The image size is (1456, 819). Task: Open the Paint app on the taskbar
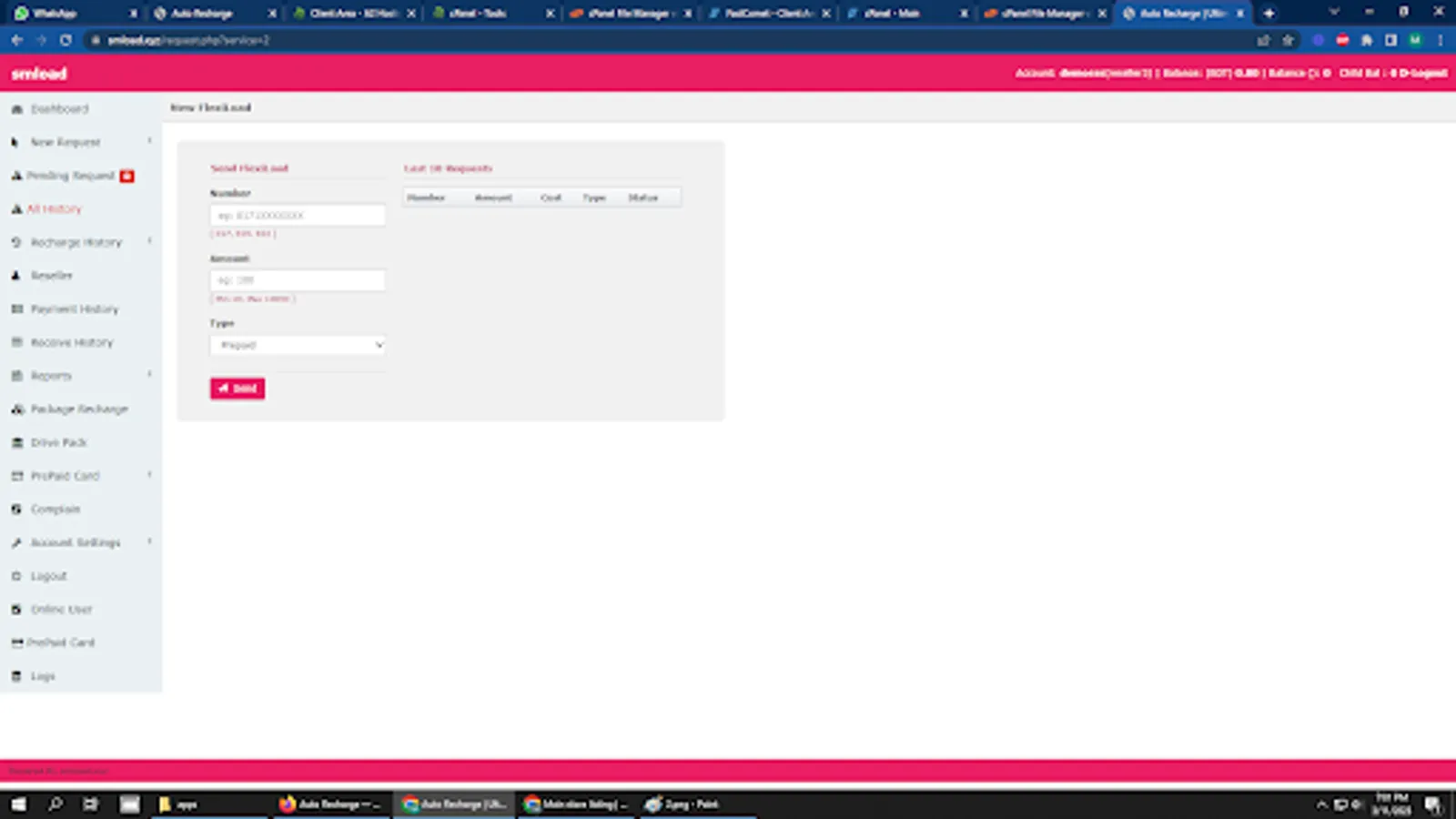(x=698, y=804)
